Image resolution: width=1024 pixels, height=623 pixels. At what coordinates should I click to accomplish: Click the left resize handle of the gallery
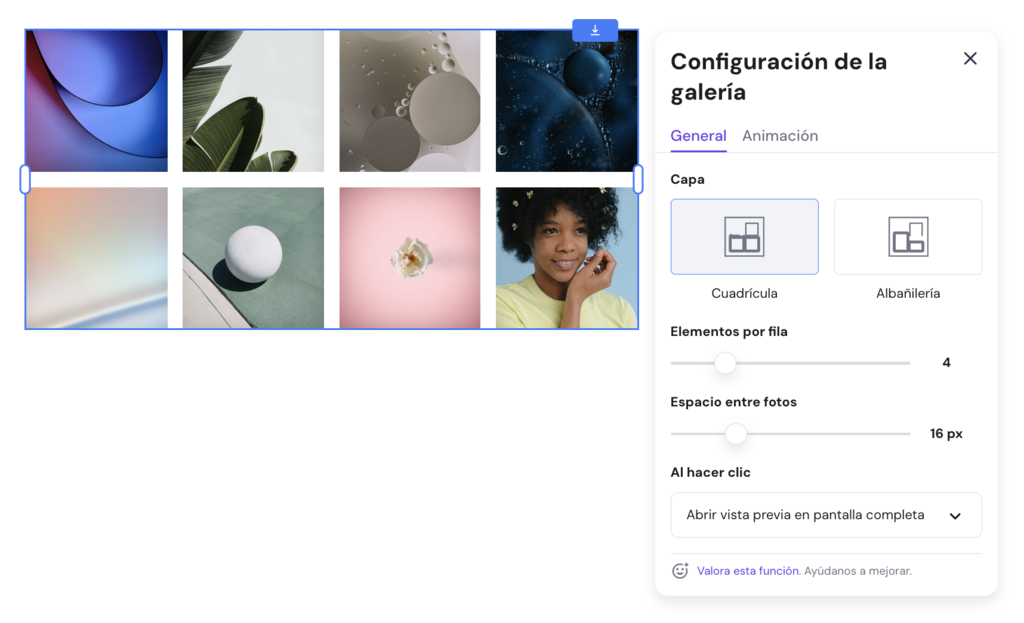click(23, 179)
